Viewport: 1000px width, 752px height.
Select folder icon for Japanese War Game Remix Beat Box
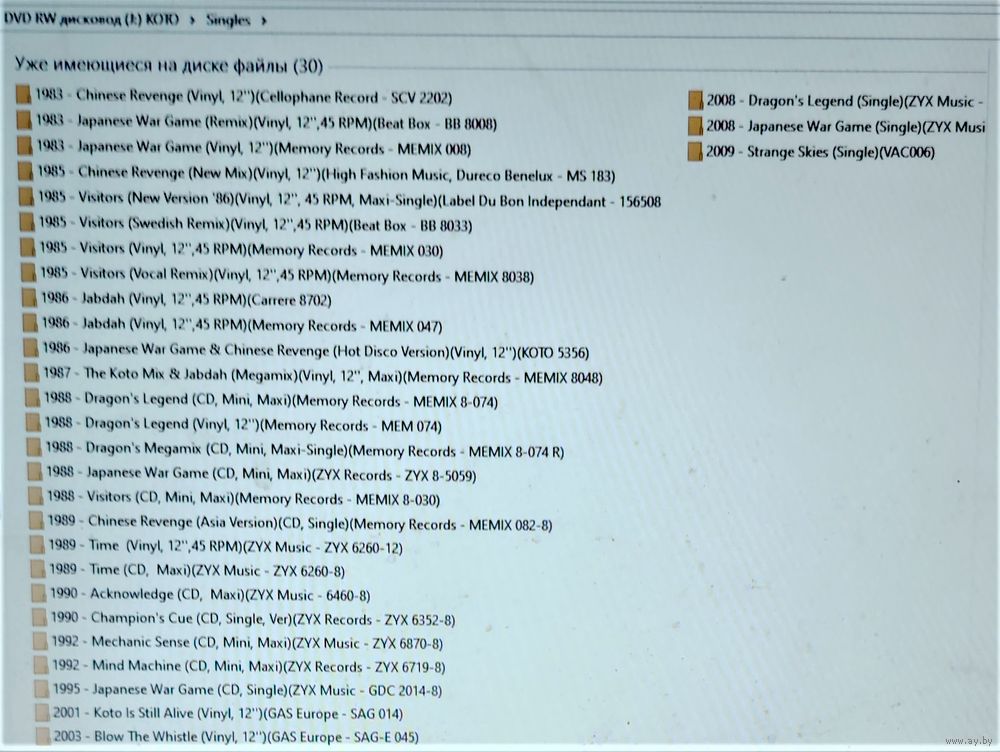pos(24,121)
